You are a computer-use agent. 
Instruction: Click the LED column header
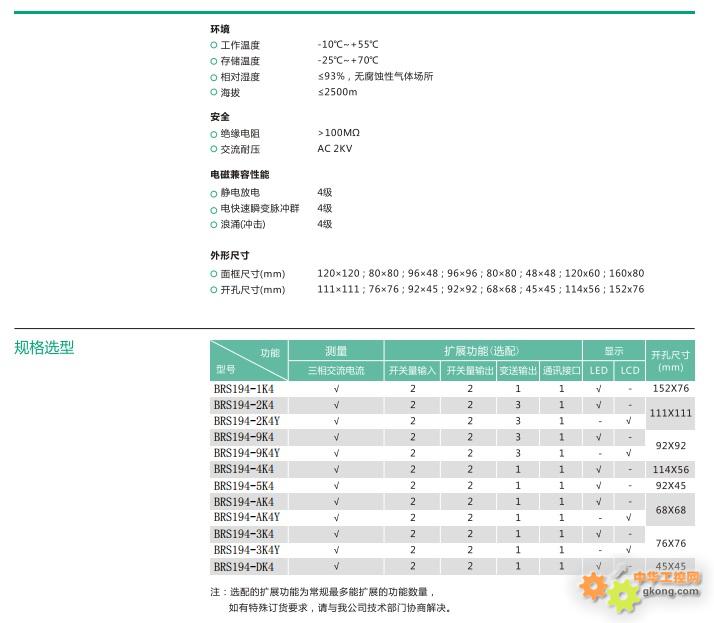(x=598, y=371)
